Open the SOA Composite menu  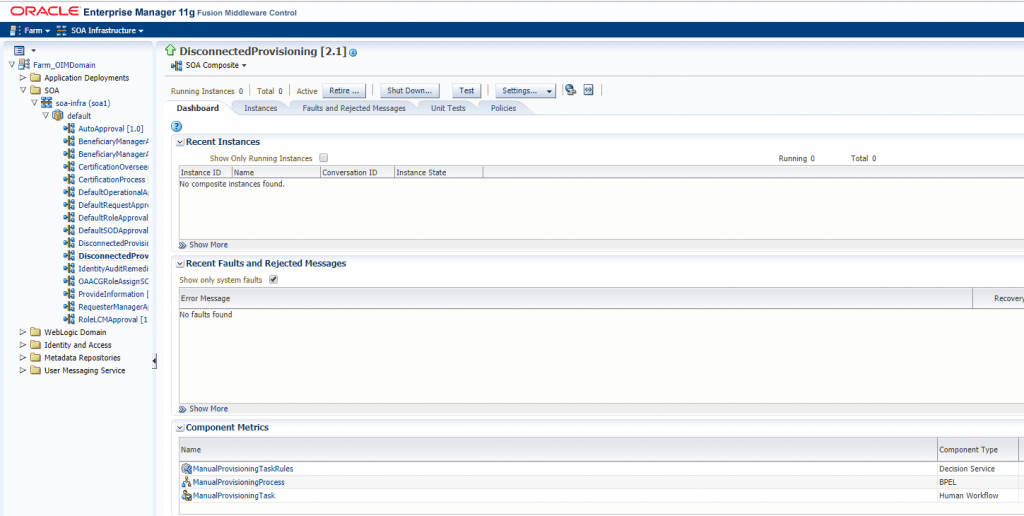click(x=214, y=66)
